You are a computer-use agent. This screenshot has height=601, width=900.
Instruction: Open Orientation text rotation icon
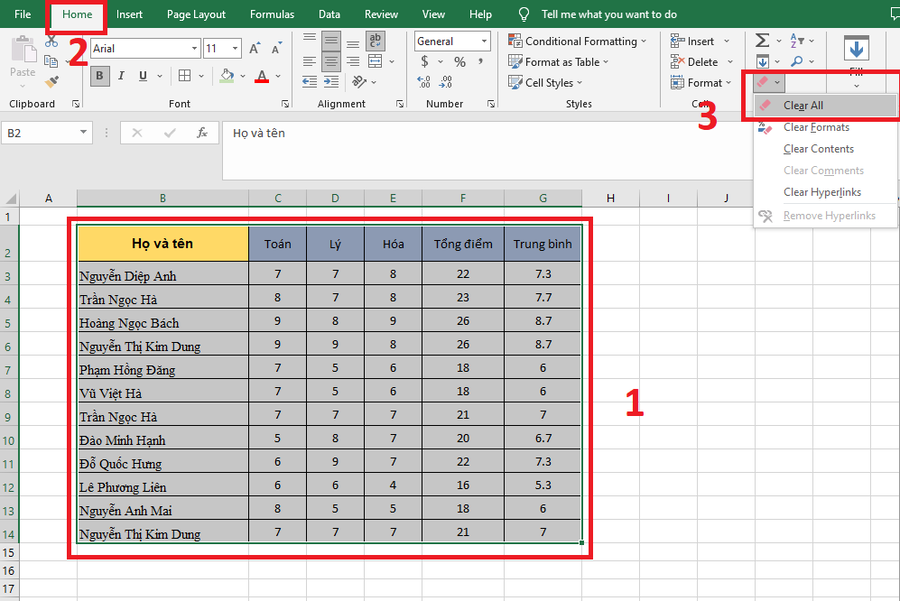point(359,82)
